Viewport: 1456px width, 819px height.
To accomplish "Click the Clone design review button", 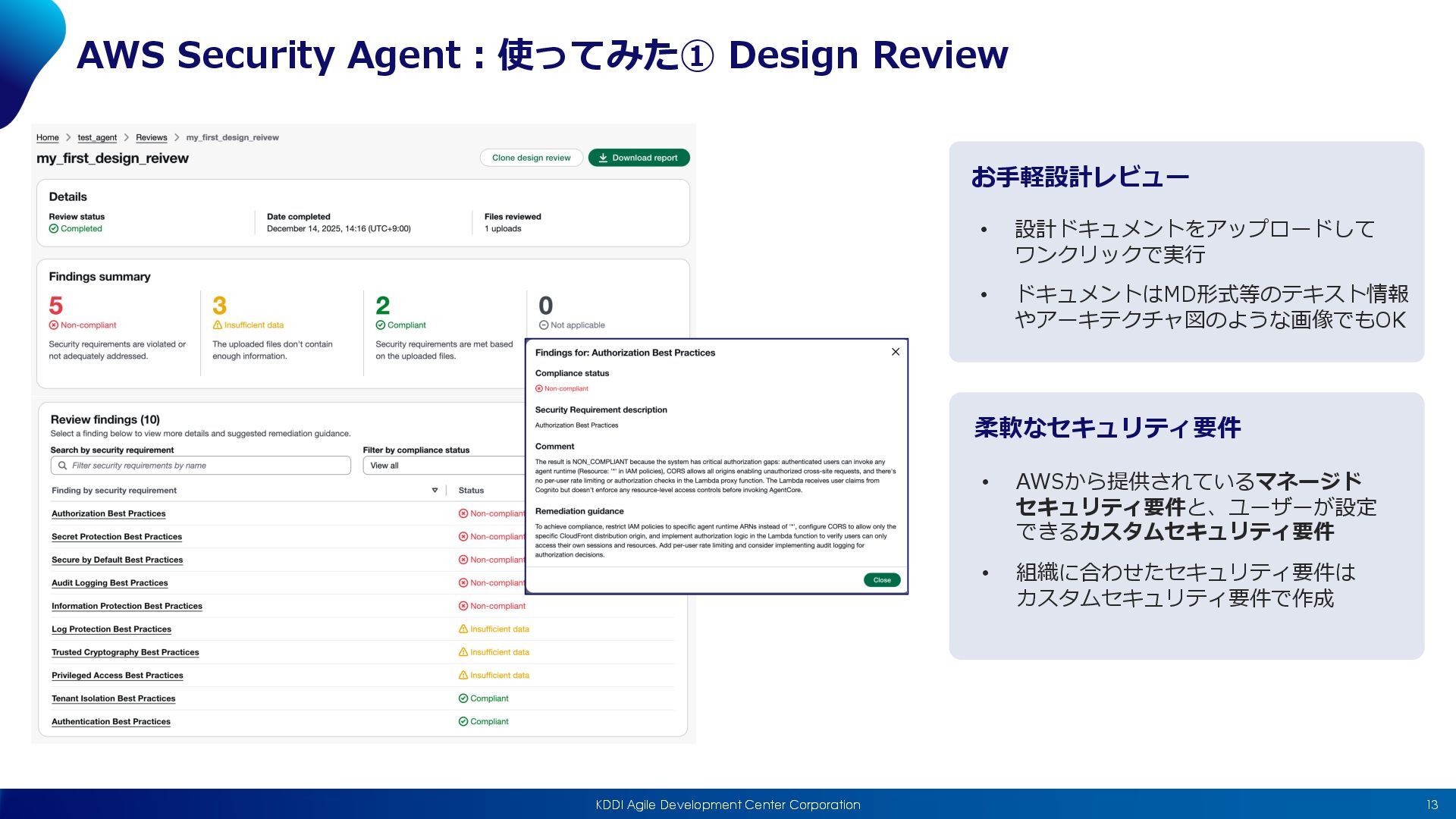I will 531,158.
